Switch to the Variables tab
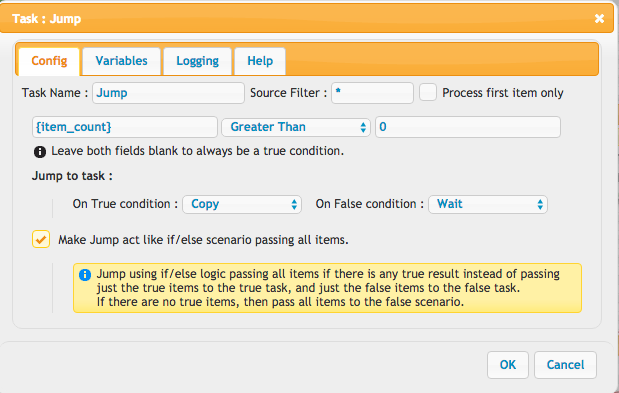This screenshot has width=619, height=393. point(121,61)
